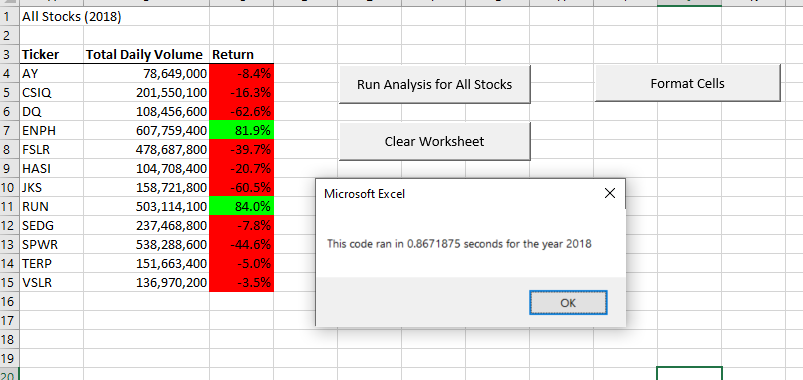
Task: Confirm the dialog with OK
Action: [568, 303]
